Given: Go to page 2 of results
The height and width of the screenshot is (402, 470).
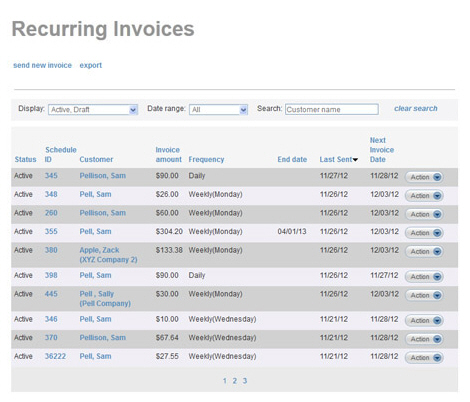Looking at the screenshot, I should point(235,381).
